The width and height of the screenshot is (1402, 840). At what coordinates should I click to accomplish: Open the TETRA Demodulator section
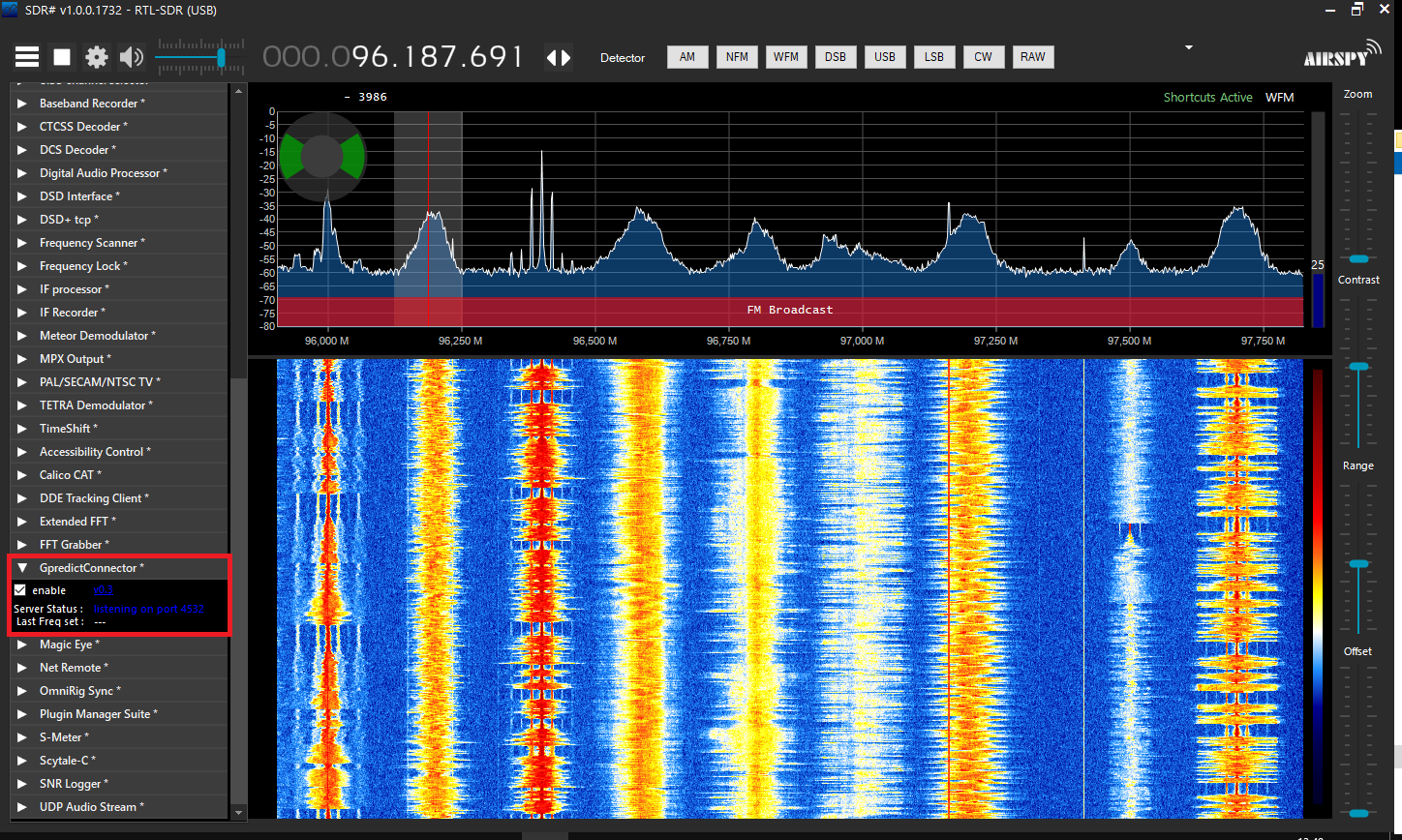pyautogui.click(x=119, y=405)
